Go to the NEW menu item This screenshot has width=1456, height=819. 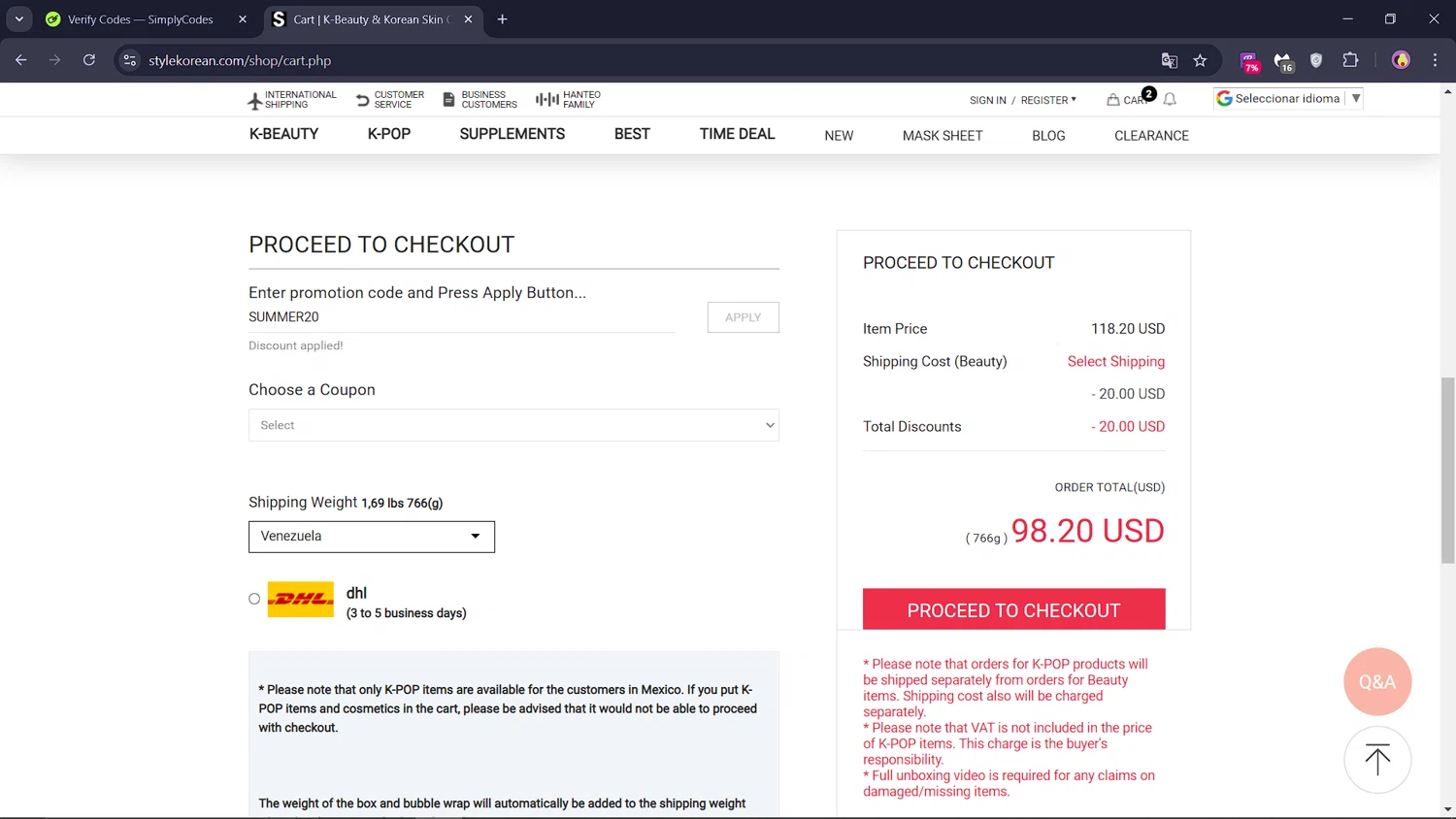[839, 136]
